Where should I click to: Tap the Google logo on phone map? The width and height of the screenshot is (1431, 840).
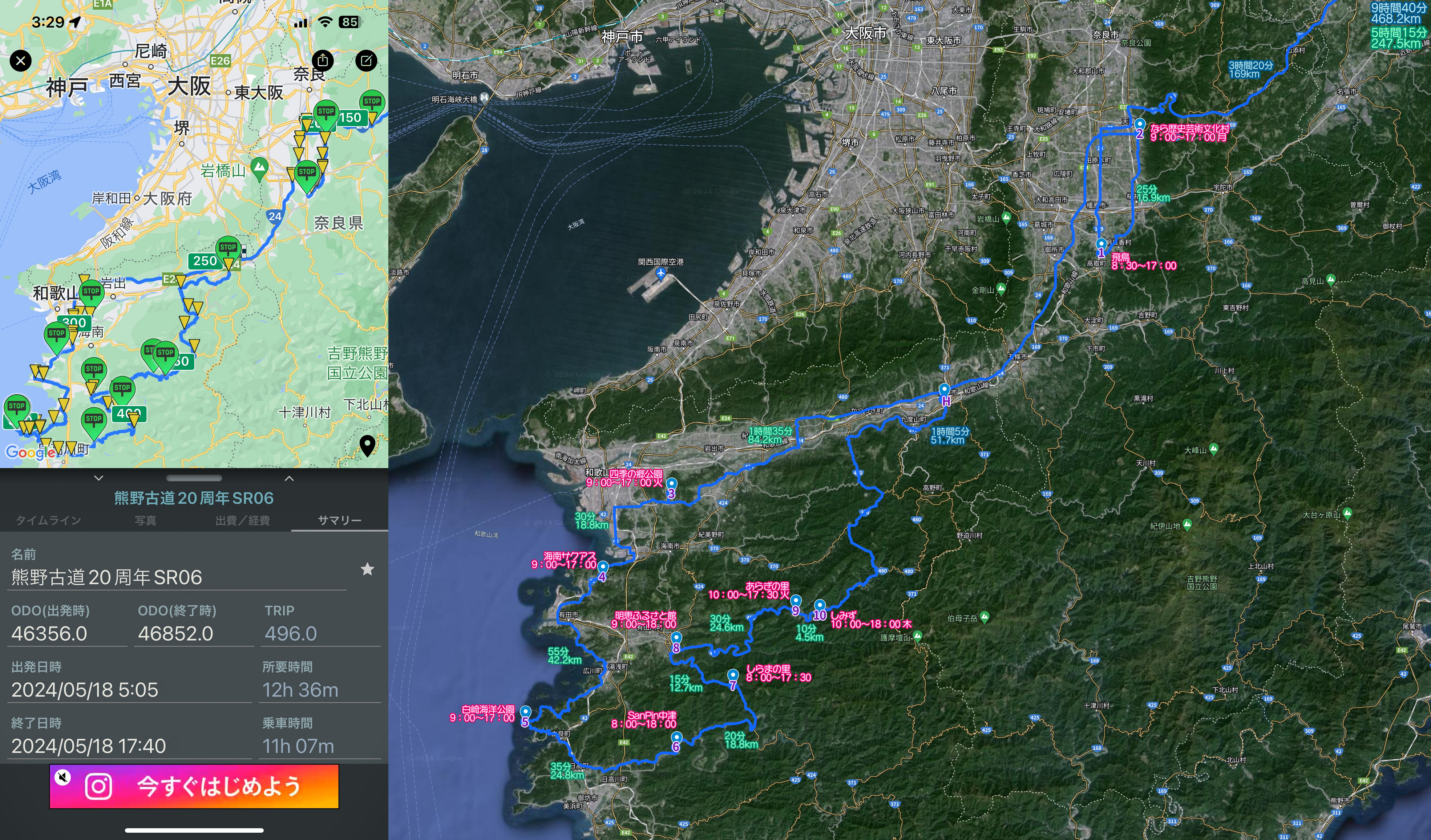pos(30,453)
